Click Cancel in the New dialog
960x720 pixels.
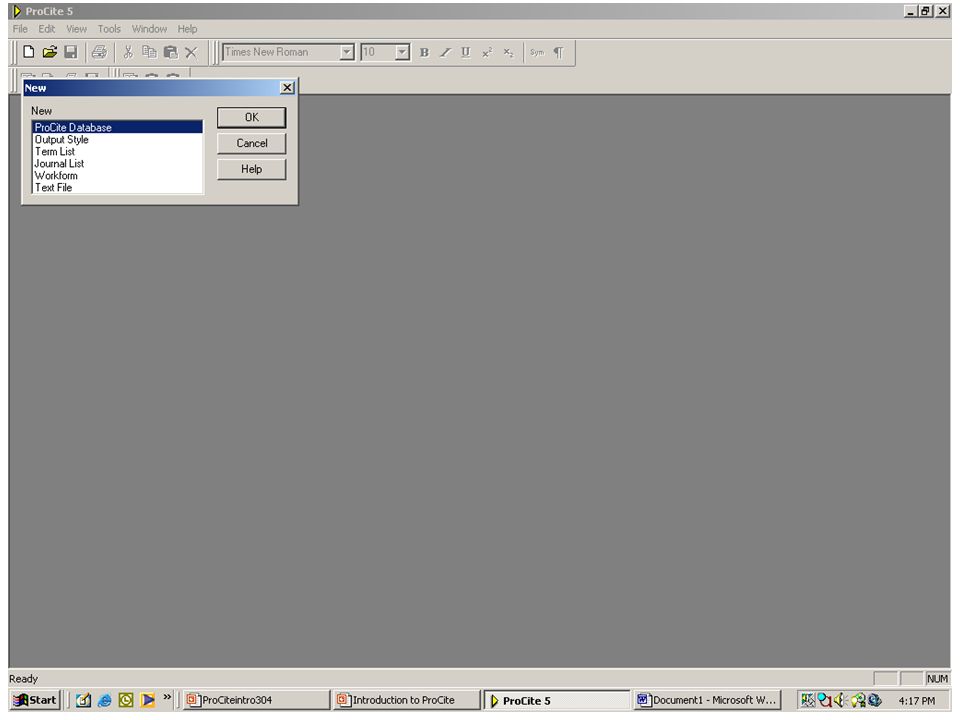252,143
